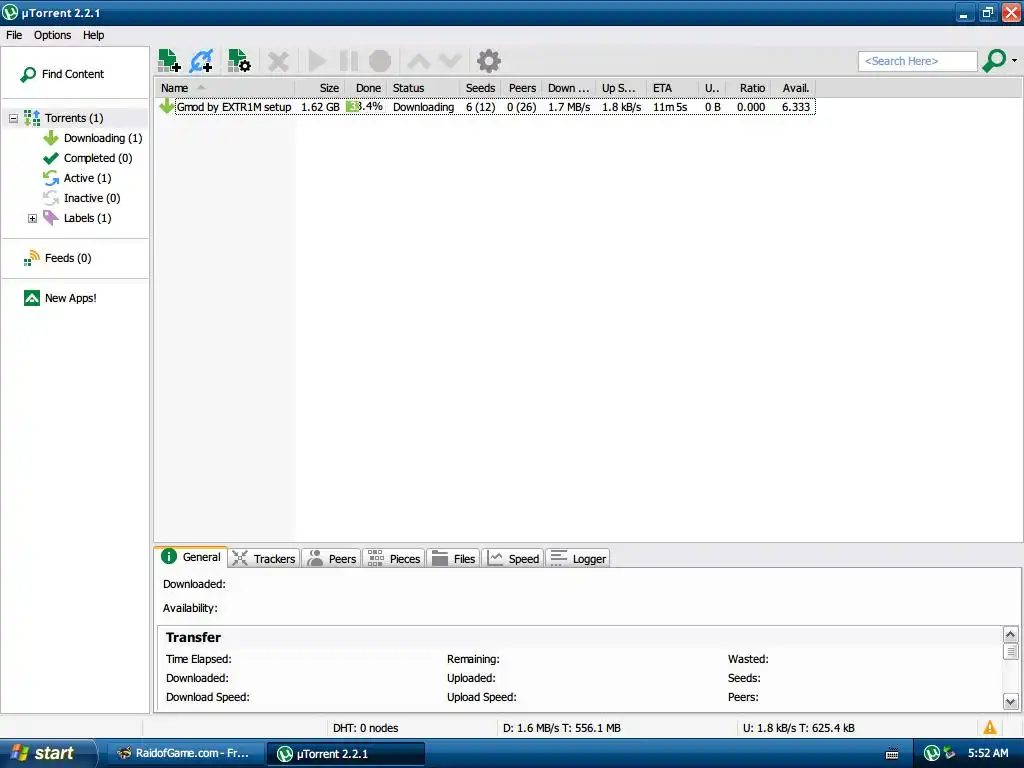Open Feeds (0) in the sidebar
1024x768 pixels.
pos(57,258)
